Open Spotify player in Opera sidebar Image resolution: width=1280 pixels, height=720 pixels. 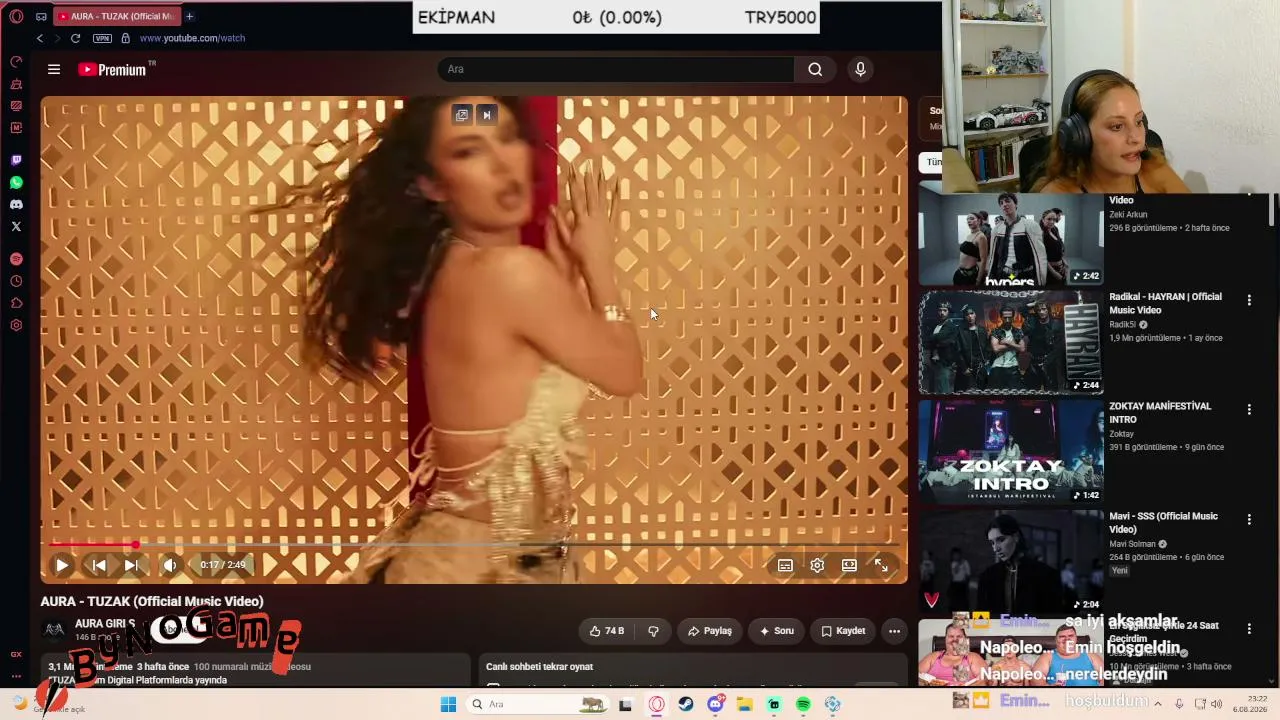[16, 259]
